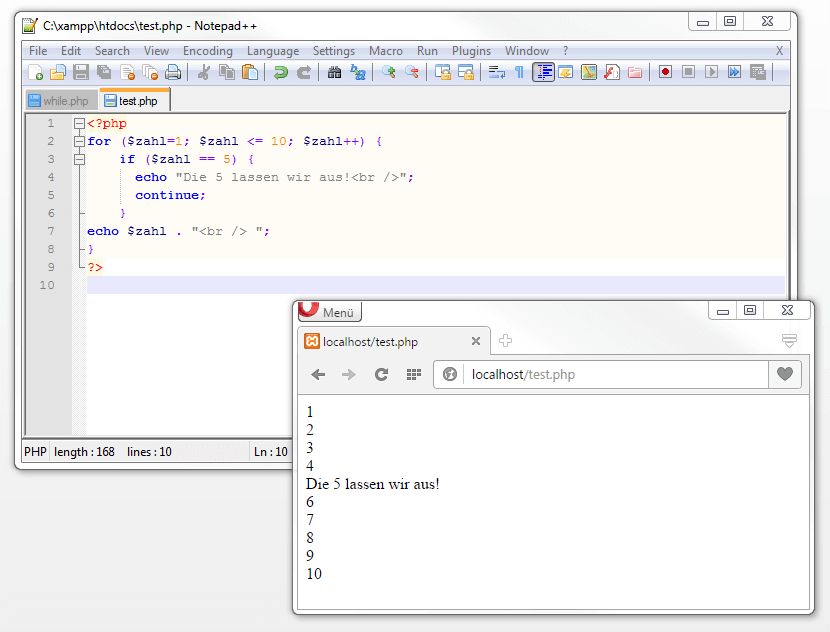Paste from clipboard via the toolbar icon
The height and width of the screenshot is (632, 830).
pyautogui.click(x=250, y=72)
